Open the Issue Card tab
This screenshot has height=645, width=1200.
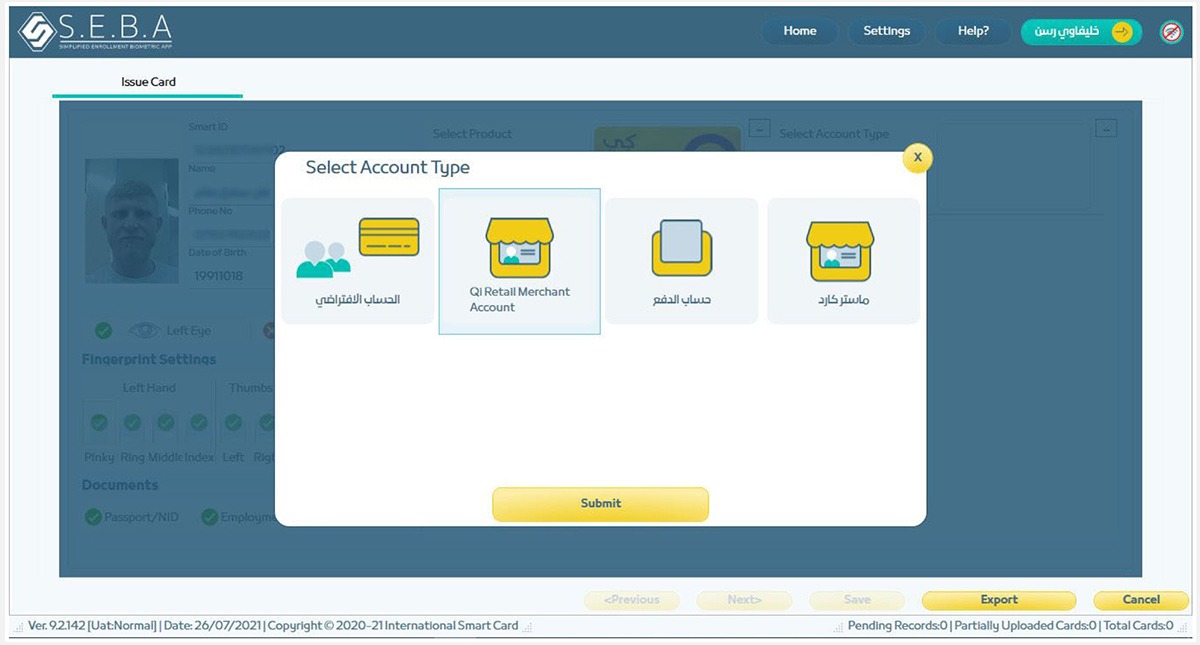(x=148, y=82)
